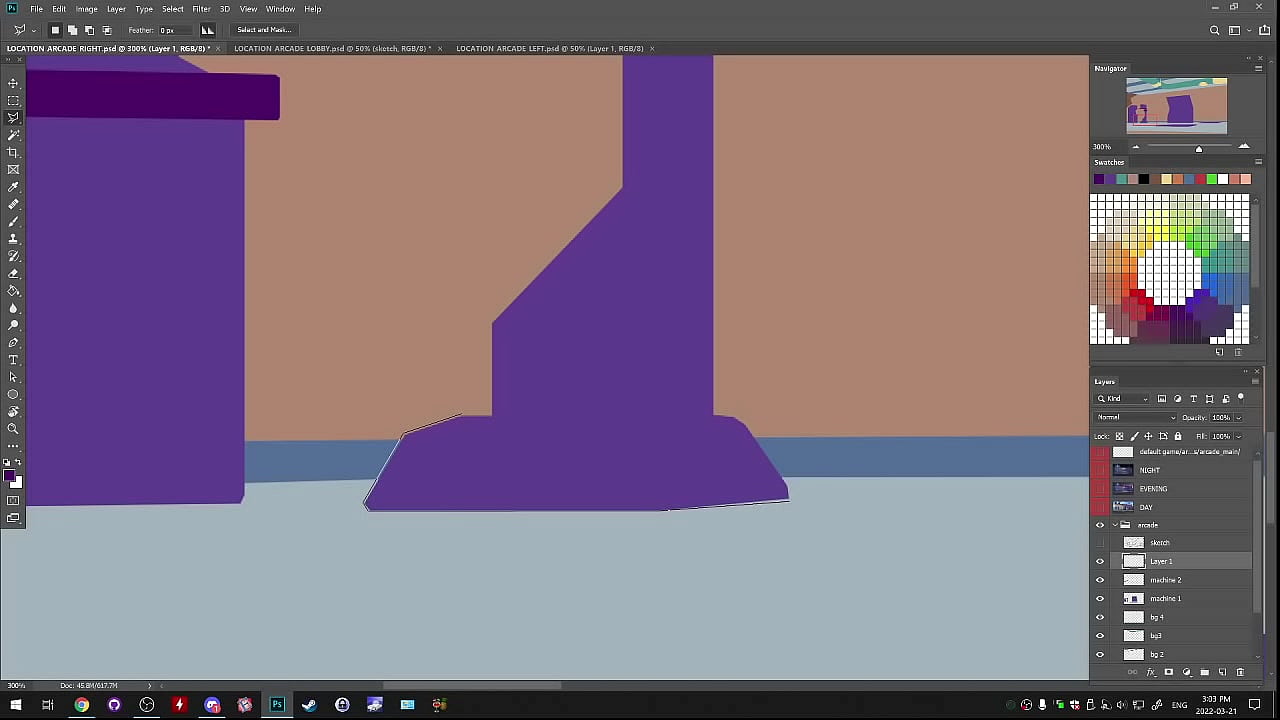Screen dimensions: 1280x720
Task: Click the foreground purple color swatch
Action: (x=9, y=476)
